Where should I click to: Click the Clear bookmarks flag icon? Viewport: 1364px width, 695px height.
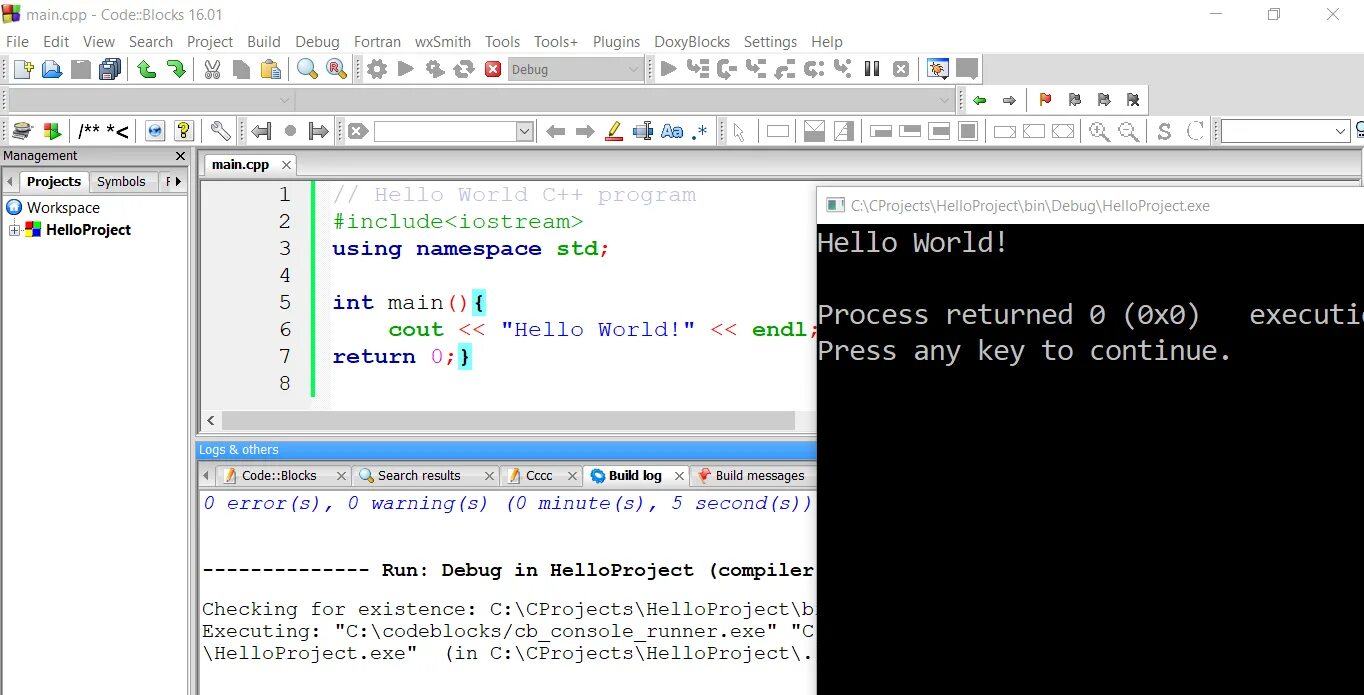coord(1132,100)
